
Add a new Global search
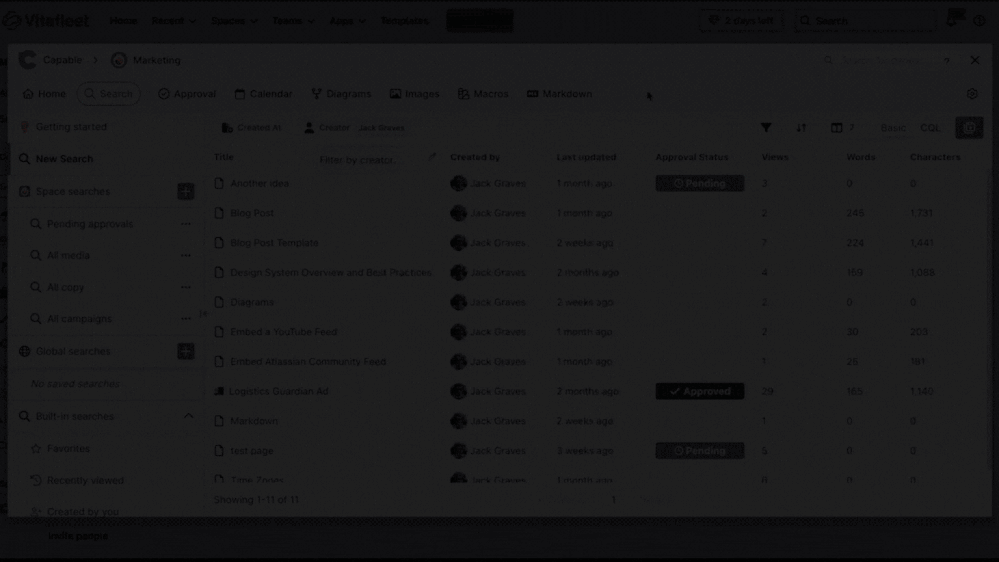[x=185, y=351]
